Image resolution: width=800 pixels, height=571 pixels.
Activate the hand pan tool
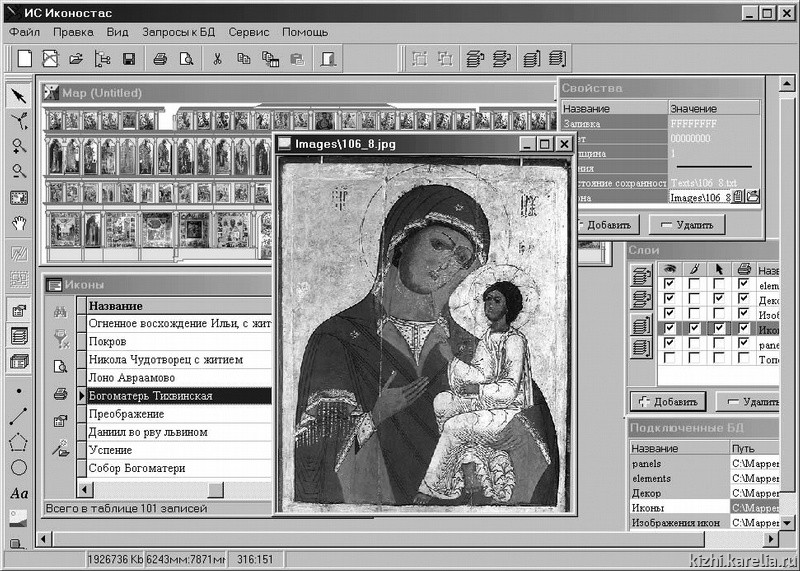click(18, 222)
